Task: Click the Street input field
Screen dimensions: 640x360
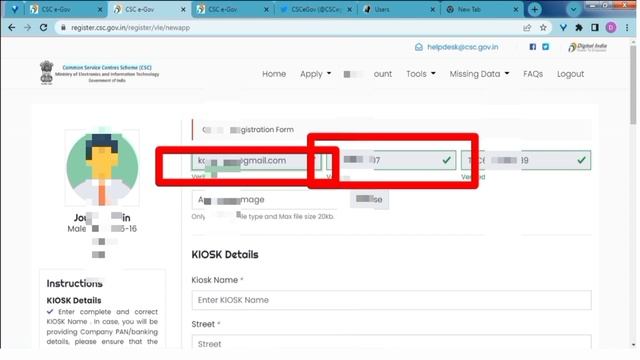Action: 391,342
